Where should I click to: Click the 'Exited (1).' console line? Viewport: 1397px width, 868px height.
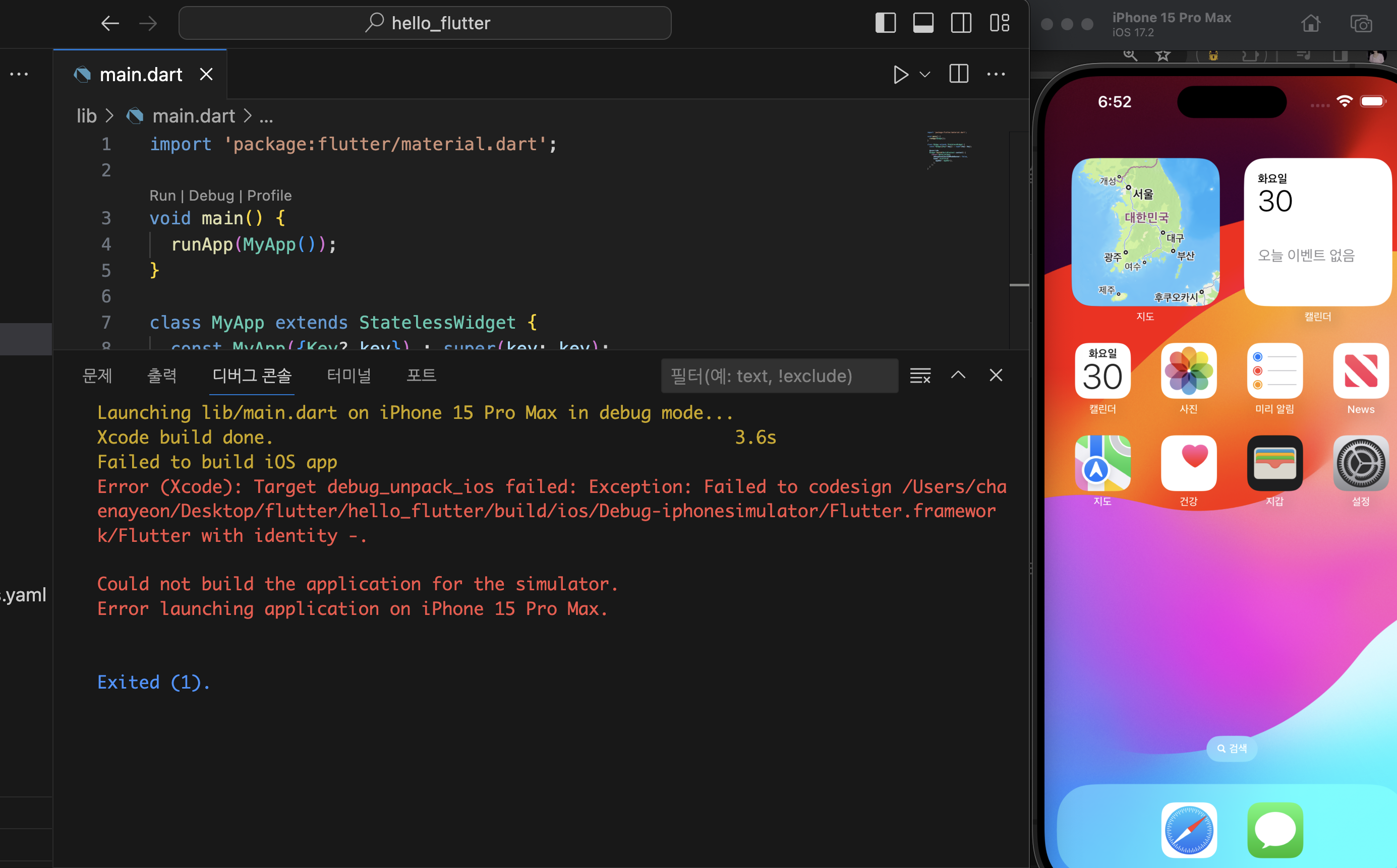(153, 683)
